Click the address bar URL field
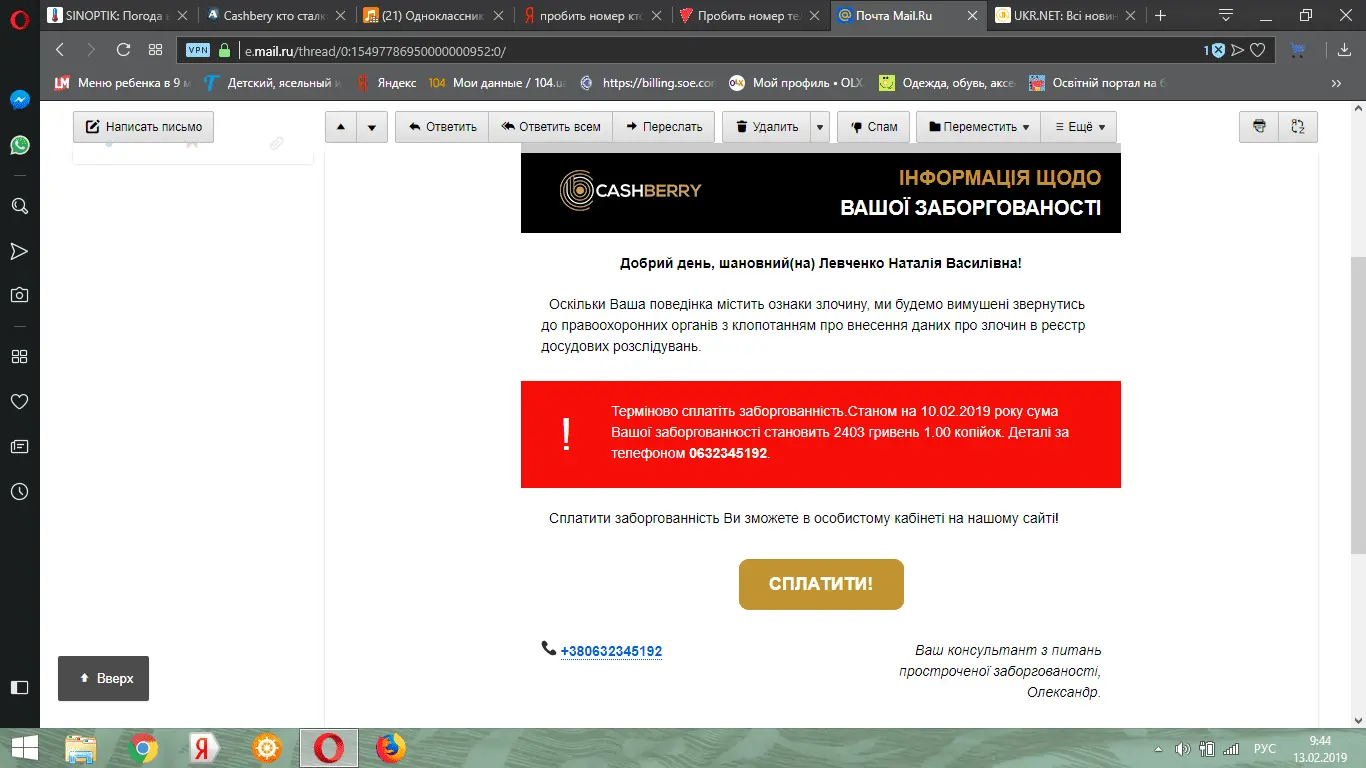This screenshot has height=768, width=1366. click(x=700, y=50)
